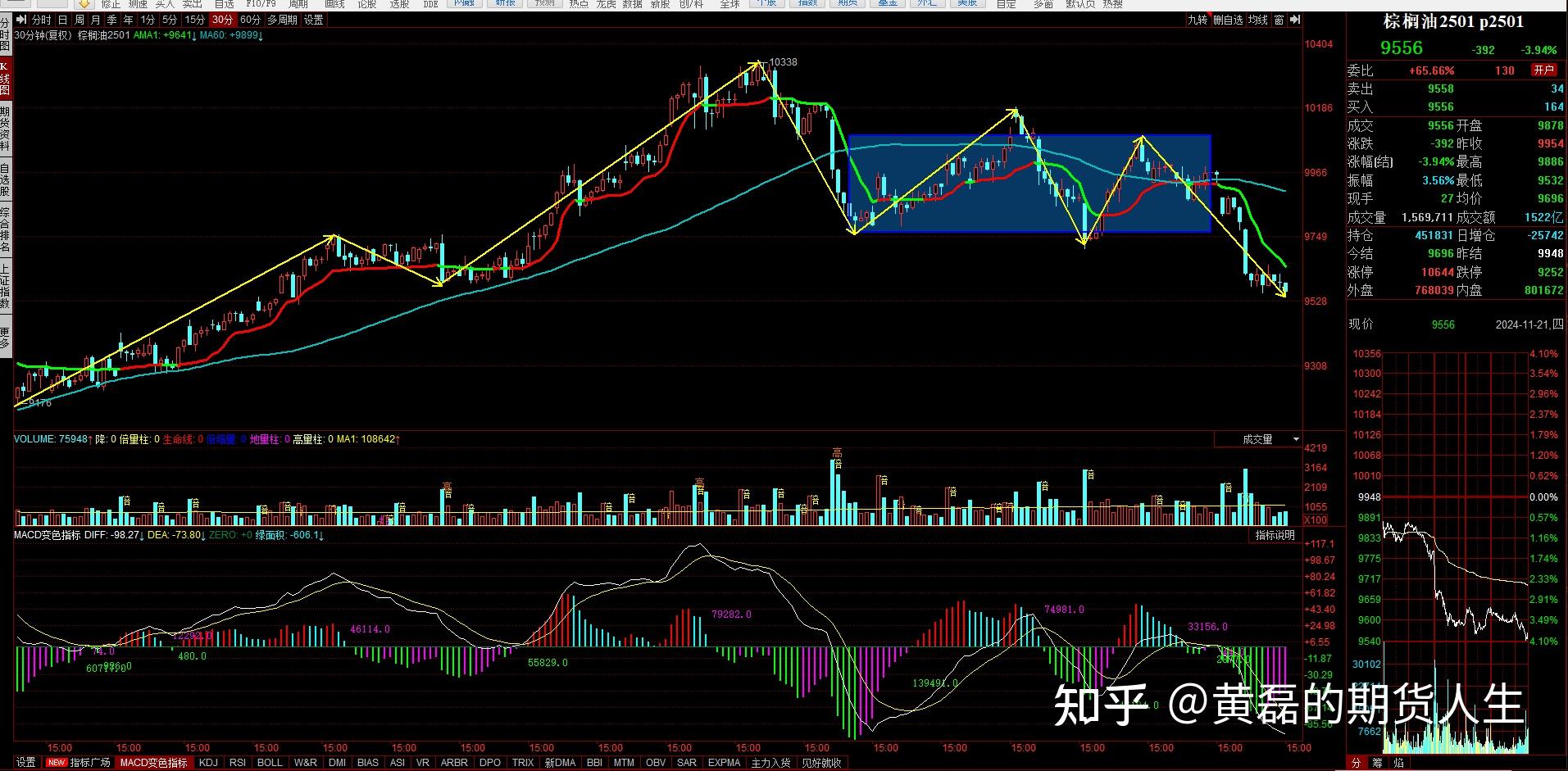Click the NEW 指标广场 badge icon

pos(56,763)
